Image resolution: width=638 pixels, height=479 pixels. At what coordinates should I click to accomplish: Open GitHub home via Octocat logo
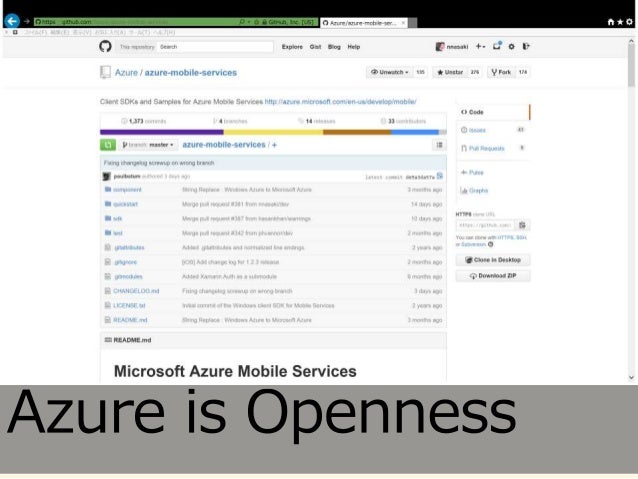[x=105, y=46]
